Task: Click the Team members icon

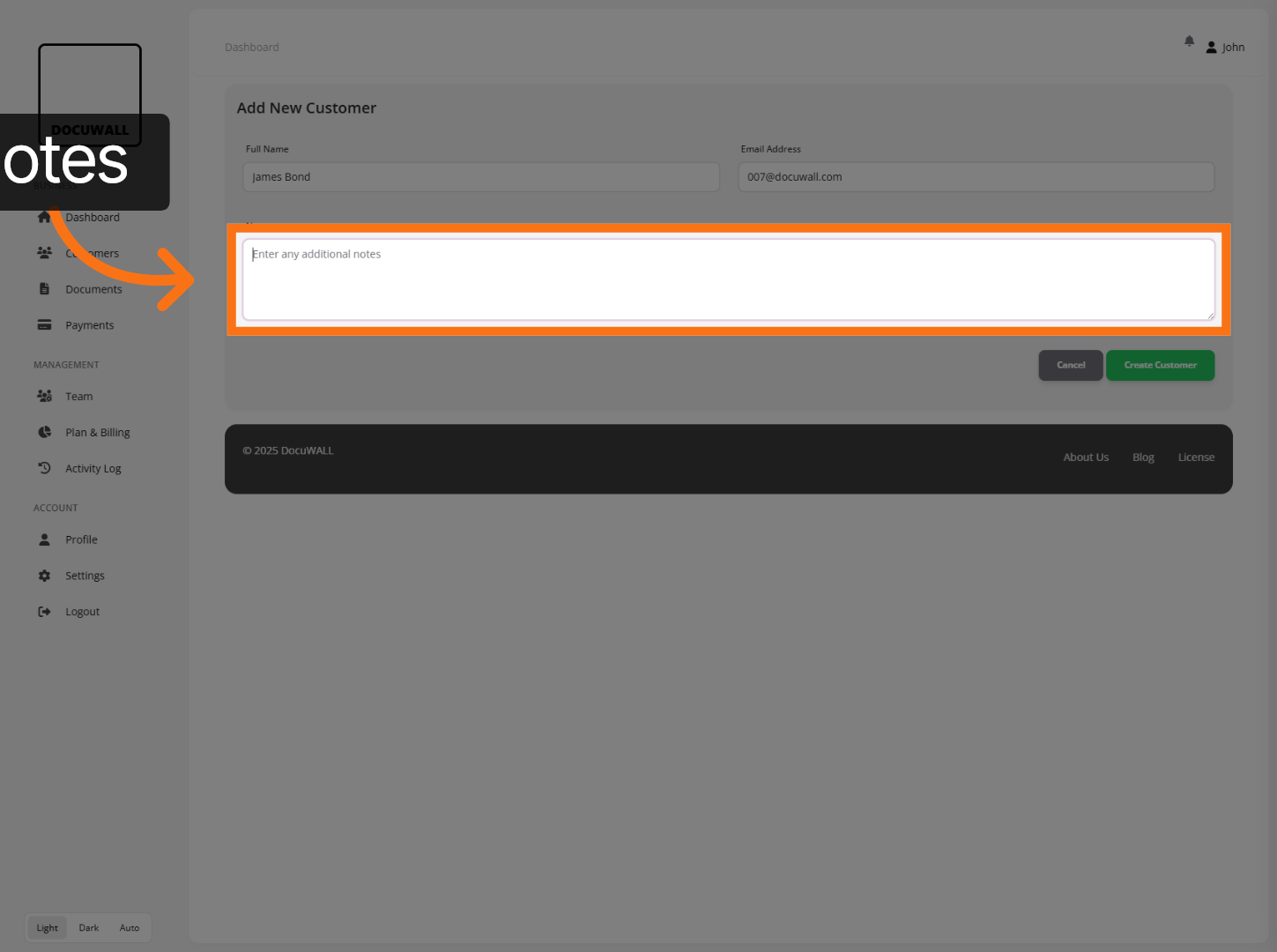Action: [44, 396]
